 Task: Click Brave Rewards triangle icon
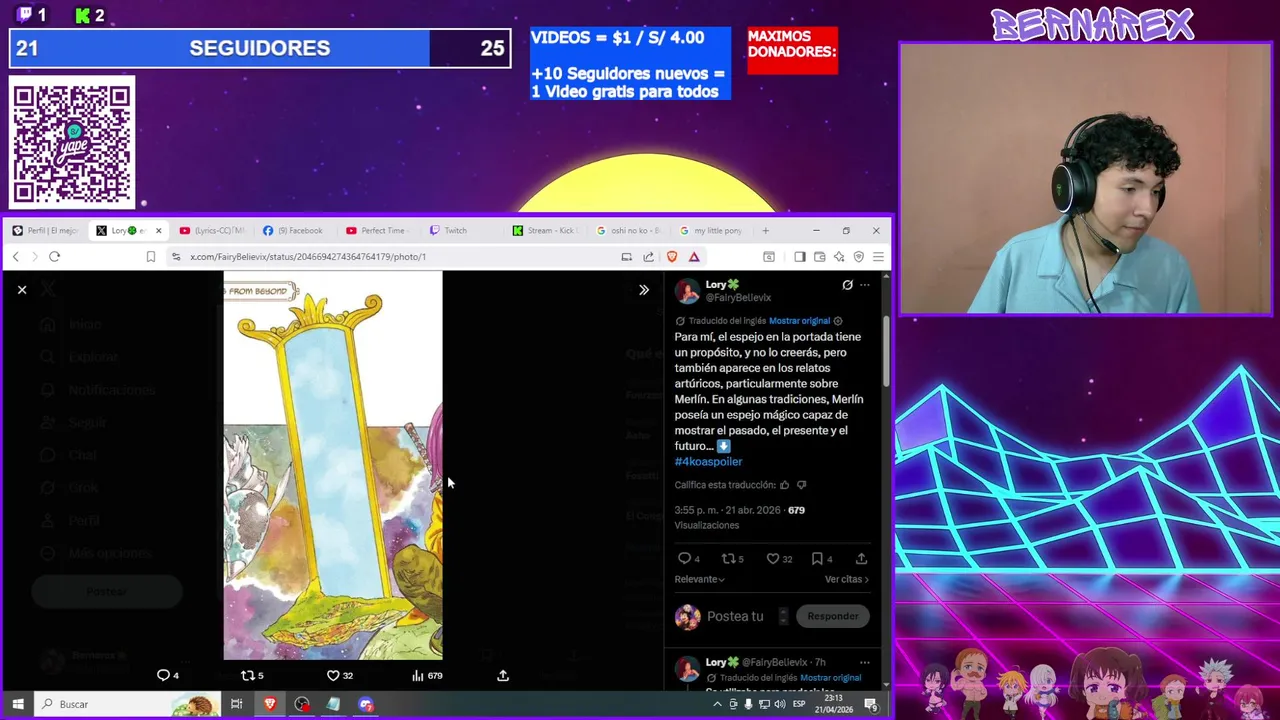(694, 257)
